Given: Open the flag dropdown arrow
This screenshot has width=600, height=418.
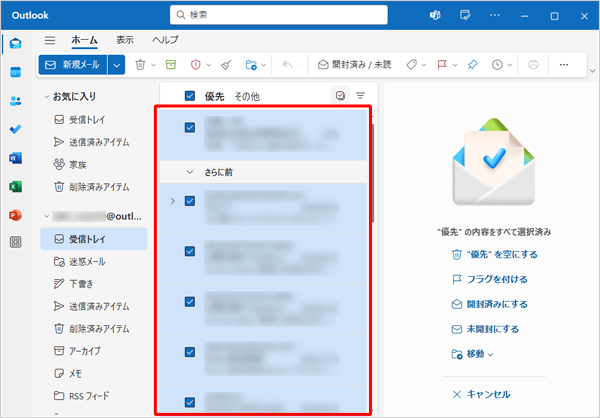Looking at the screenshot, I should pyautogui.click(x=455, y=65).
